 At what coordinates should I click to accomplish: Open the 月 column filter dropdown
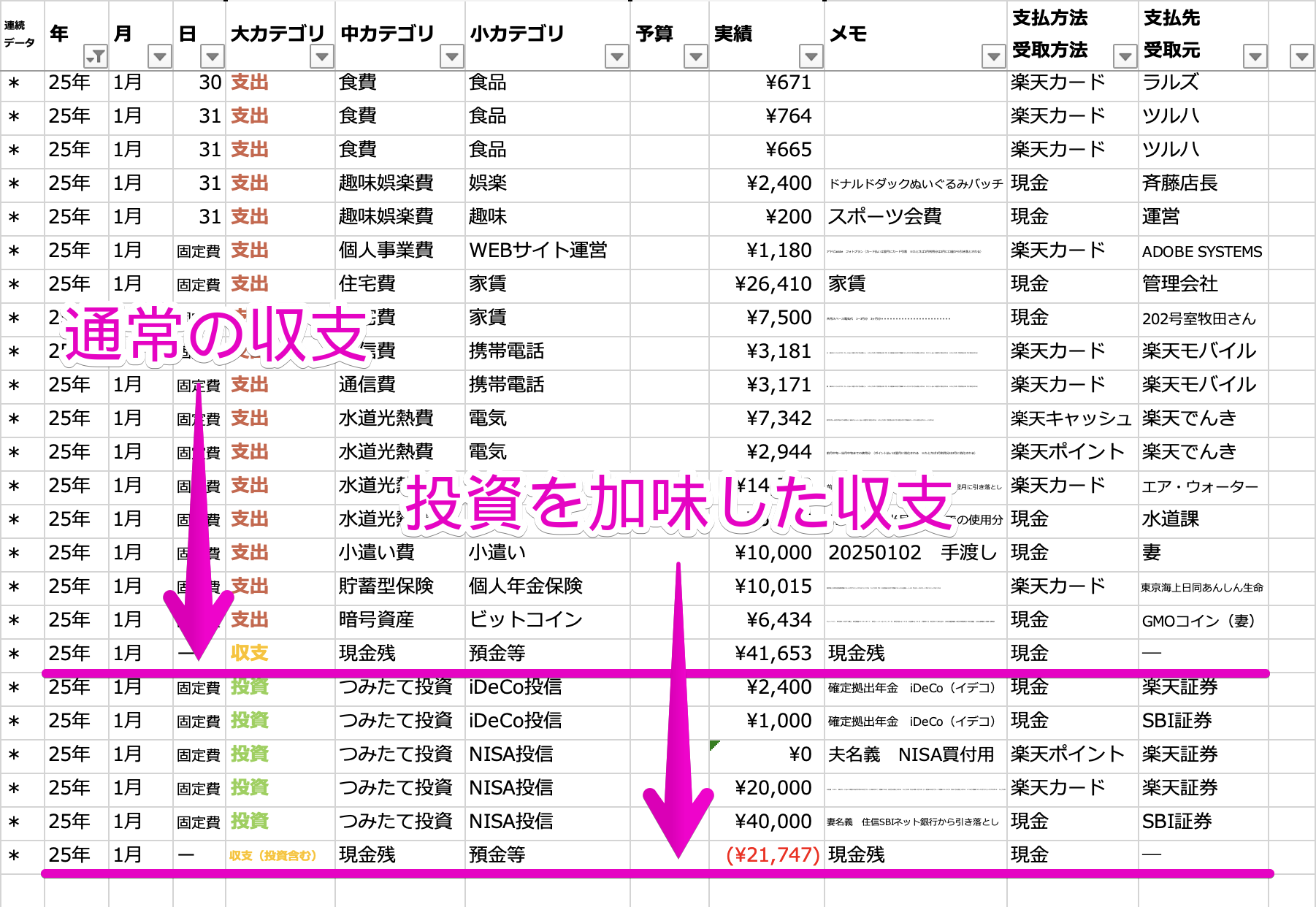(160, 56)
